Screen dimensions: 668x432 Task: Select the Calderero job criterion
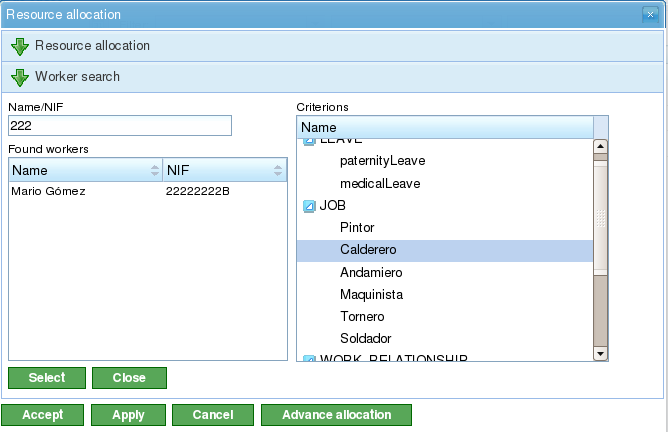pos(369,250)
